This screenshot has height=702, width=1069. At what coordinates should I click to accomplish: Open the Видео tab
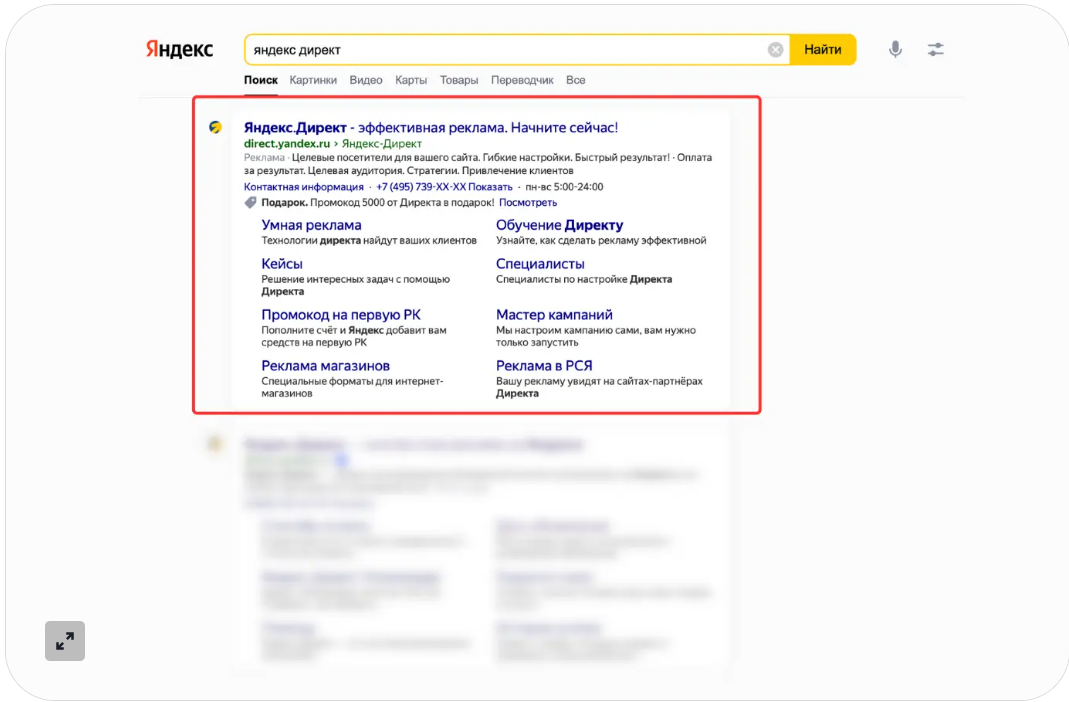[x=366, y=80]
